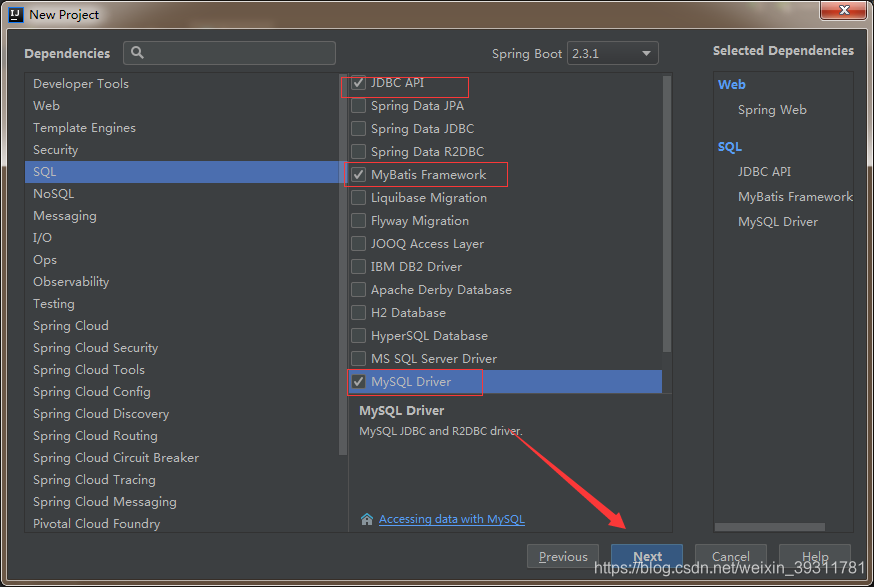
Task: Select Spring Cloud Routing category
Action: [x=182, y=436]
